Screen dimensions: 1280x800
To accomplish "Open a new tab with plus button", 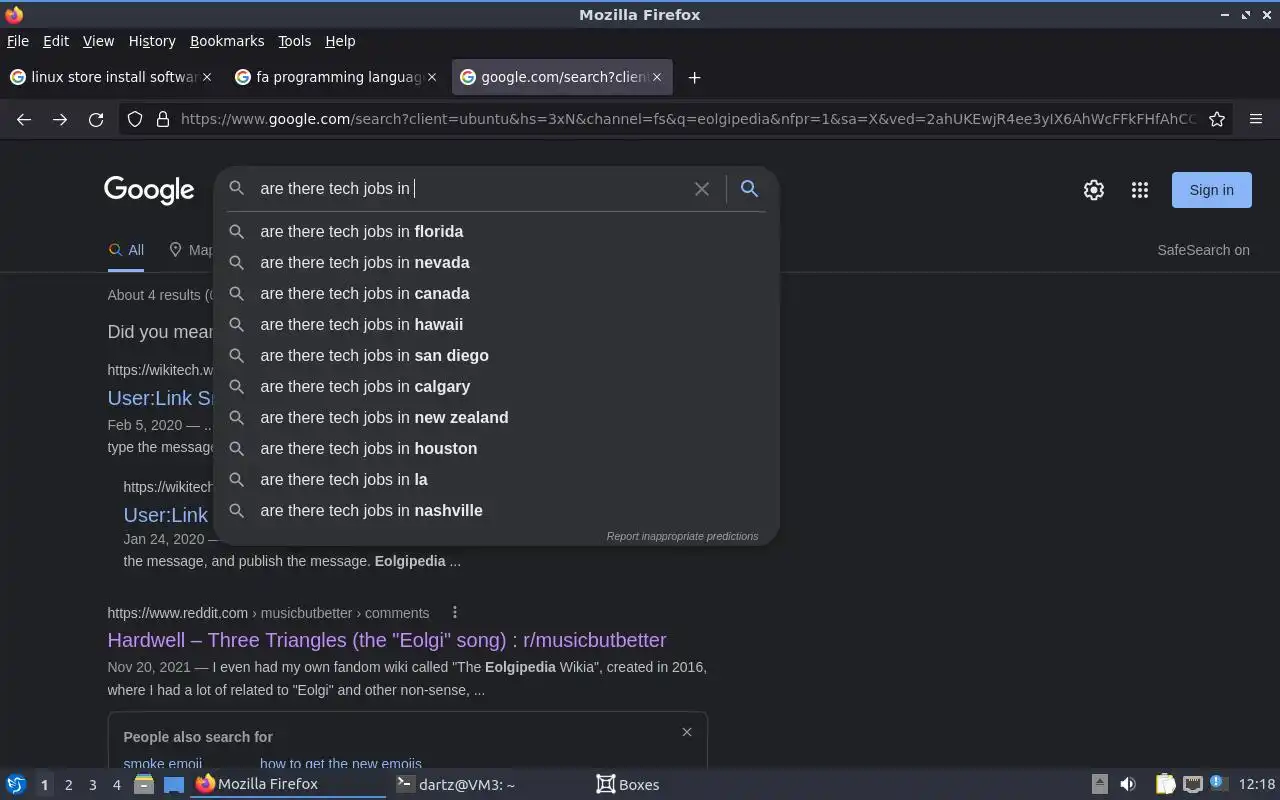I will coord(694,77).
